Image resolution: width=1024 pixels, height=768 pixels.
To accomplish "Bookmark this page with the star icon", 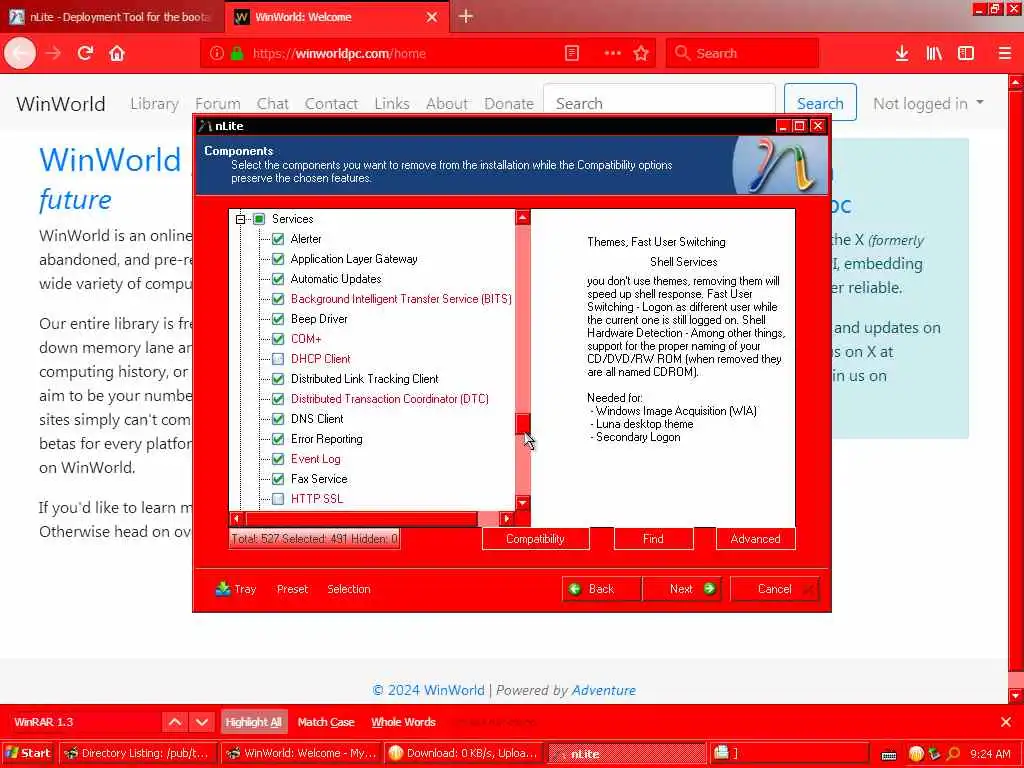I will coord(641,54).
